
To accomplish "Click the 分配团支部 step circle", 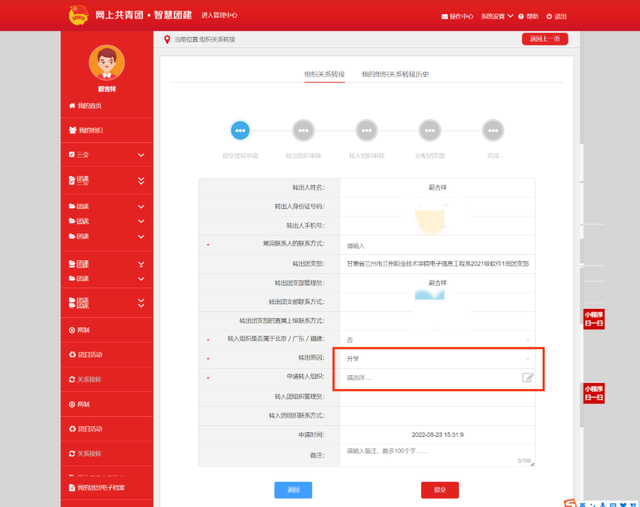I will tap(430, 131).
